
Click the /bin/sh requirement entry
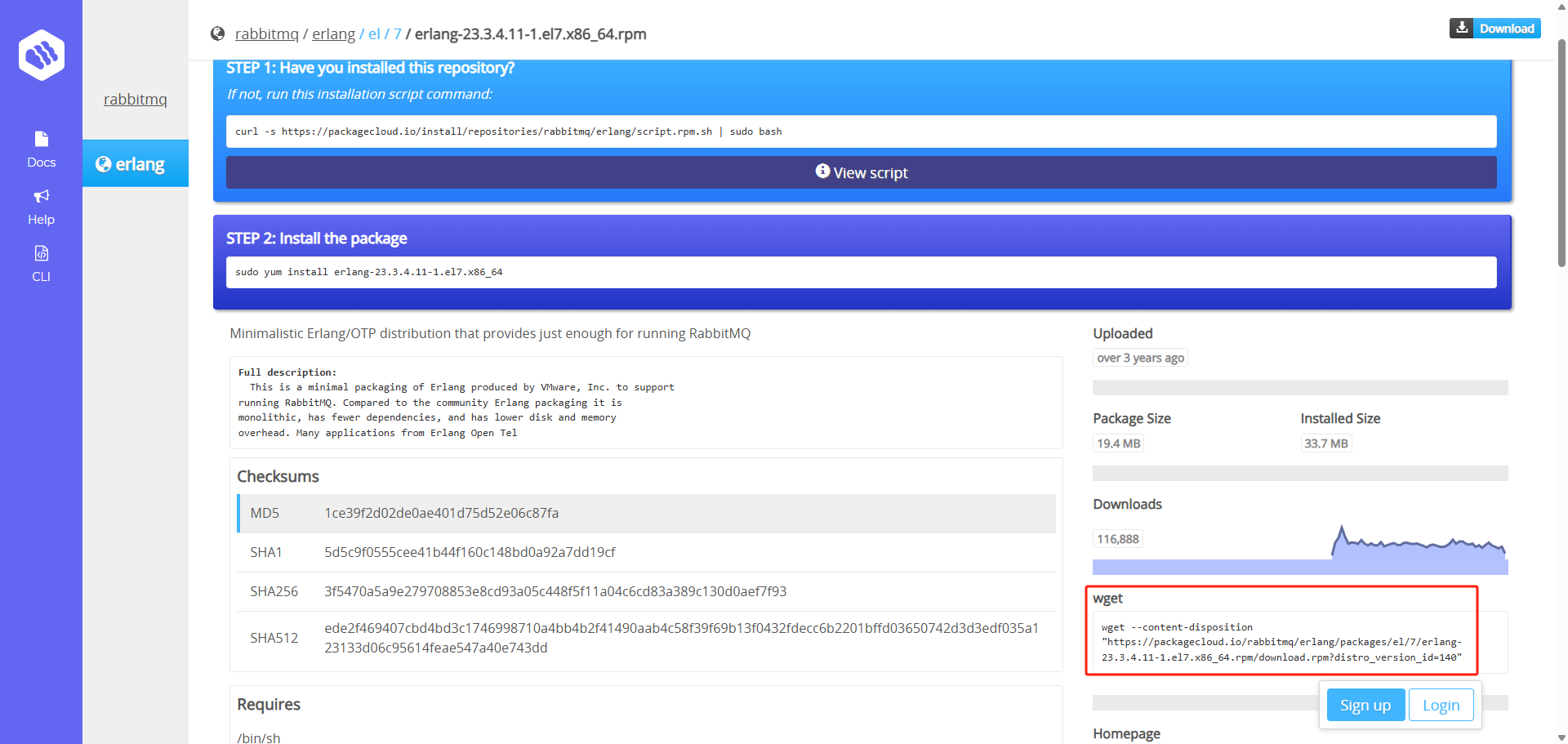(259, 737)
